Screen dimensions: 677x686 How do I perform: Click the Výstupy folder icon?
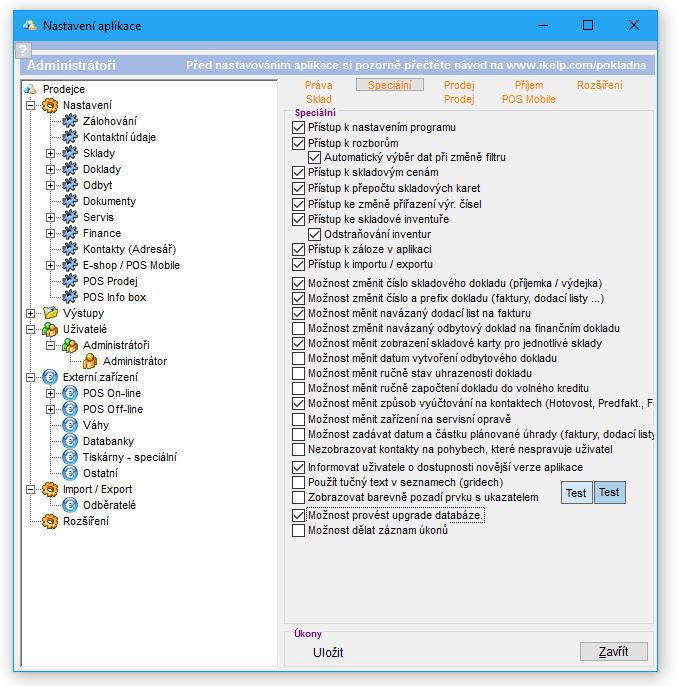click(50, 313)
